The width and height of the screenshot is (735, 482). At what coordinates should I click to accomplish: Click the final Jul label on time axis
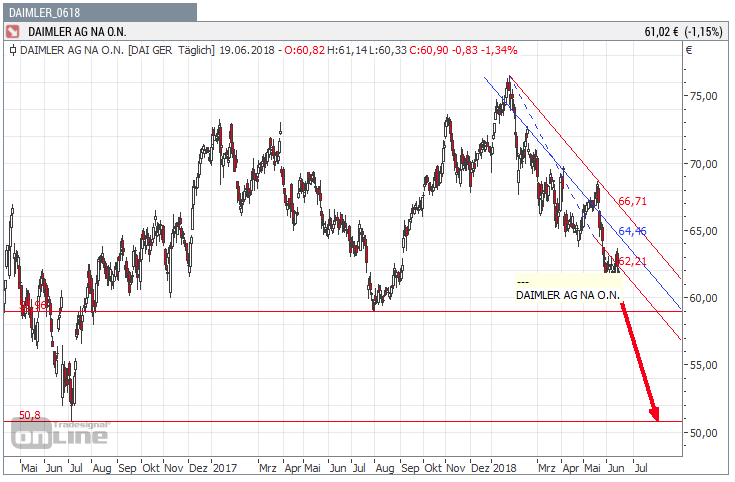(x=641, y=468)
